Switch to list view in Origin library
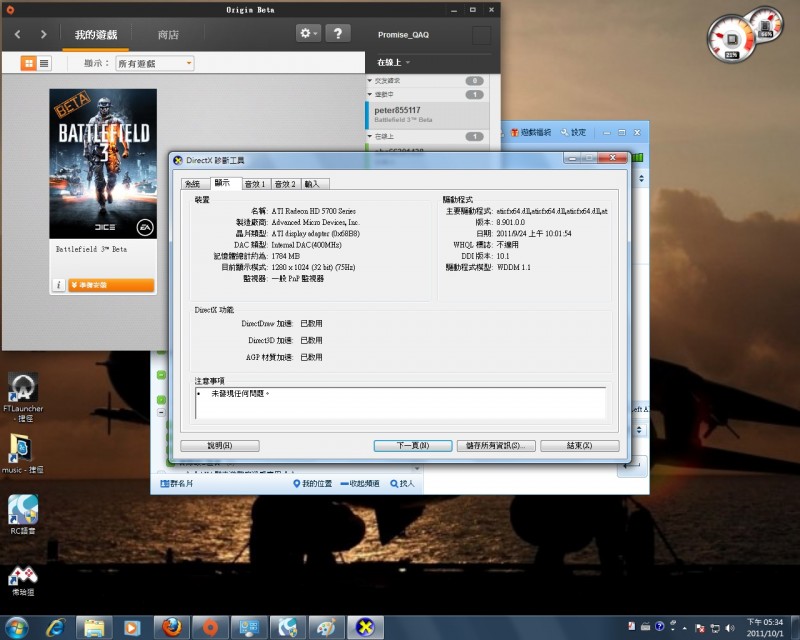This screenshot has width=800, height=640. point(44,63)
